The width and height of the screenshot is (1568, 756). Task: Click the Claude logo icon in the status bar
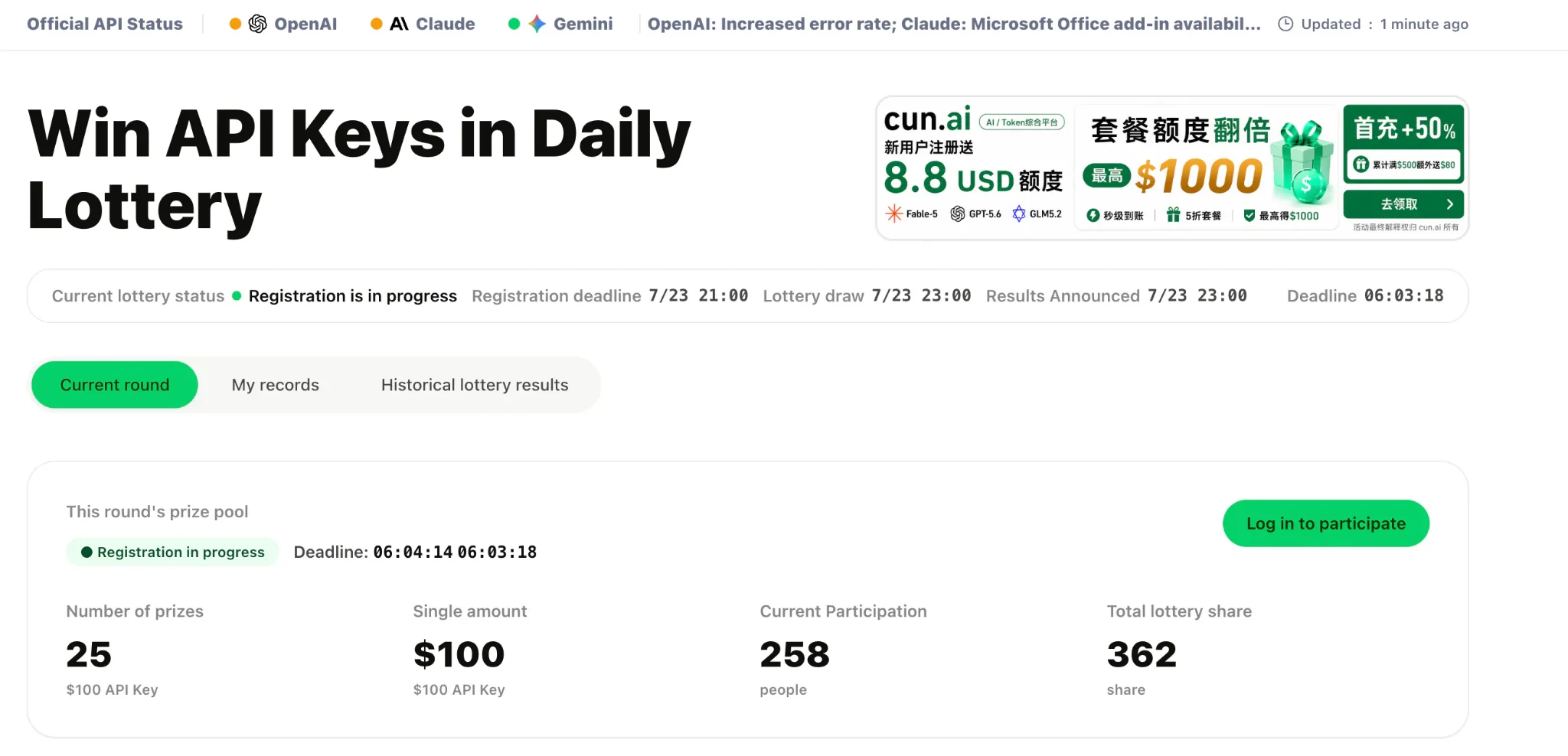tap(399, 24)
